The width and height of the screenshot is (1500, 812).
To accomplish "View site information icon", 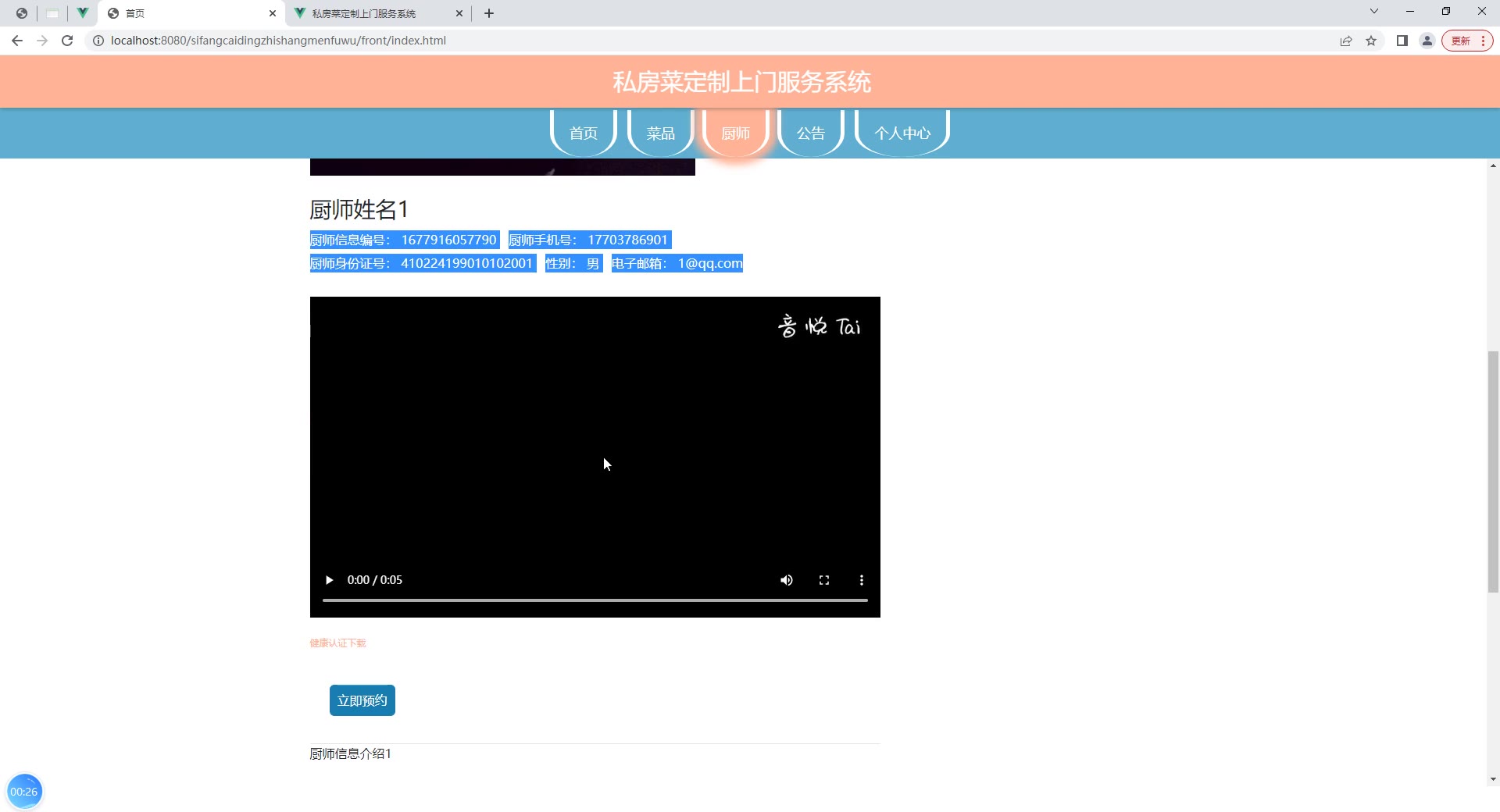I will pyautogui.click(x=98, y=41).
